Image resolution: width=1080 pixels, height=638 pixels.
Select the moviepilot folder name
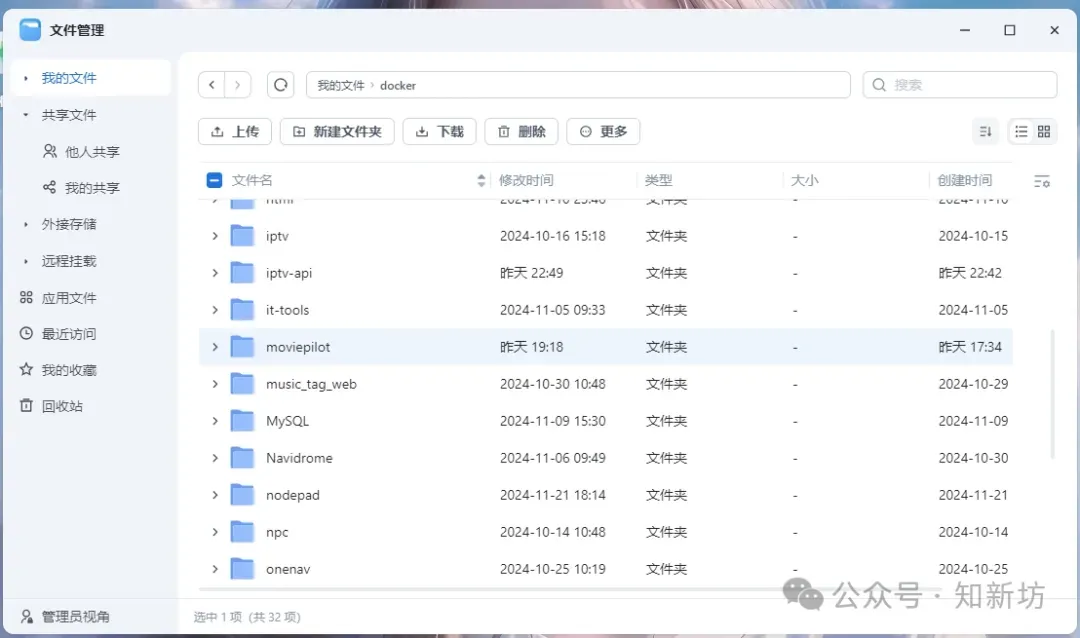click(298, 347)
